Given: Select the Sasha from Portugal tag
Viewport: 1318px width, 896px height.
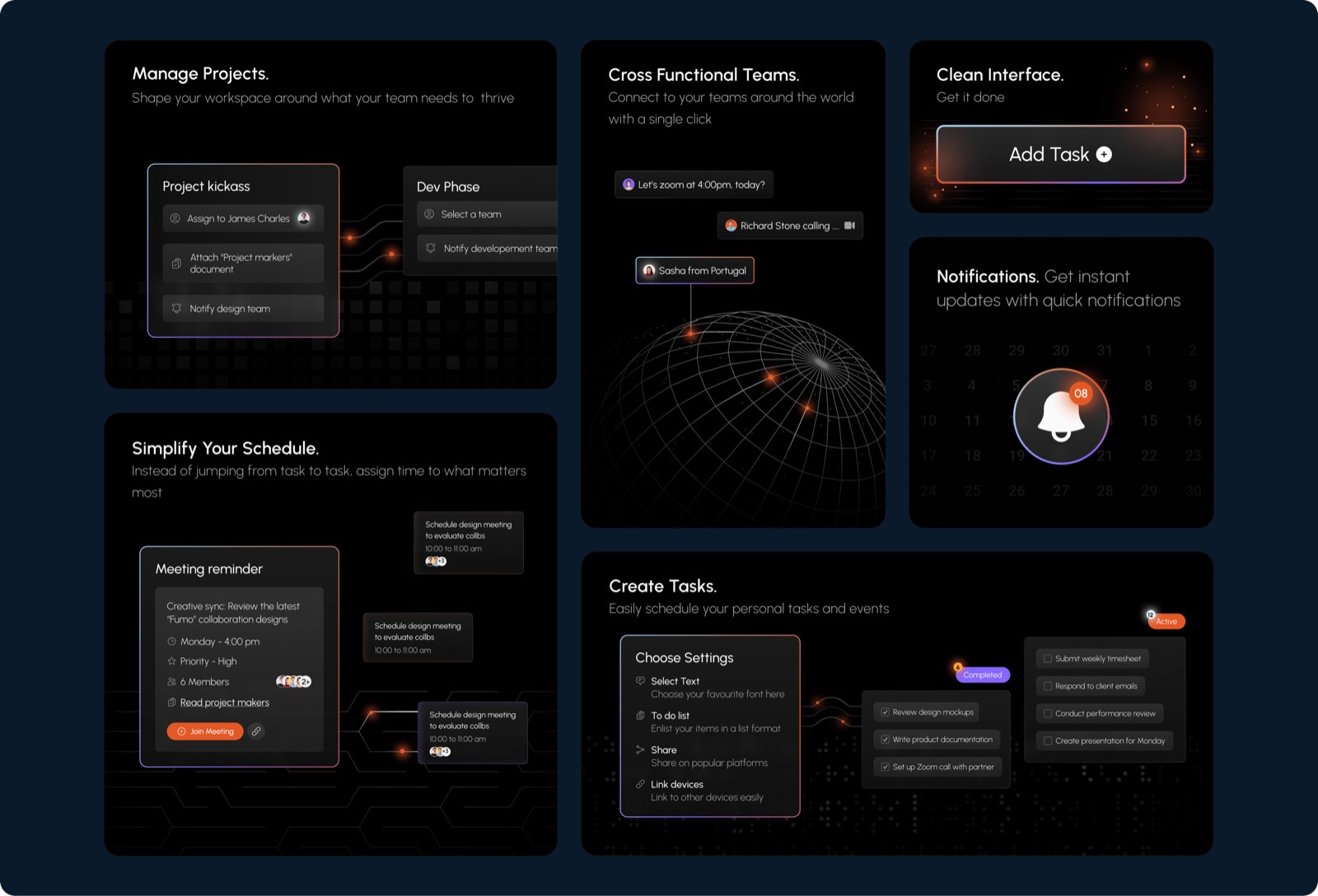Looking at the screenshot, I should [694, 270].
